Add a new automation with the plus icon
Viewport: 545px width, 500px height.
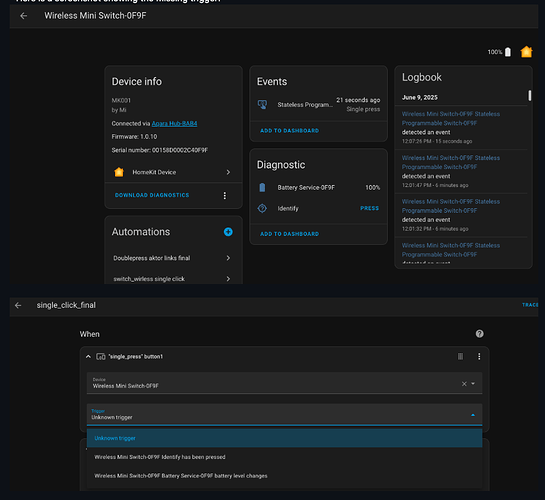[x=228, y=232]
